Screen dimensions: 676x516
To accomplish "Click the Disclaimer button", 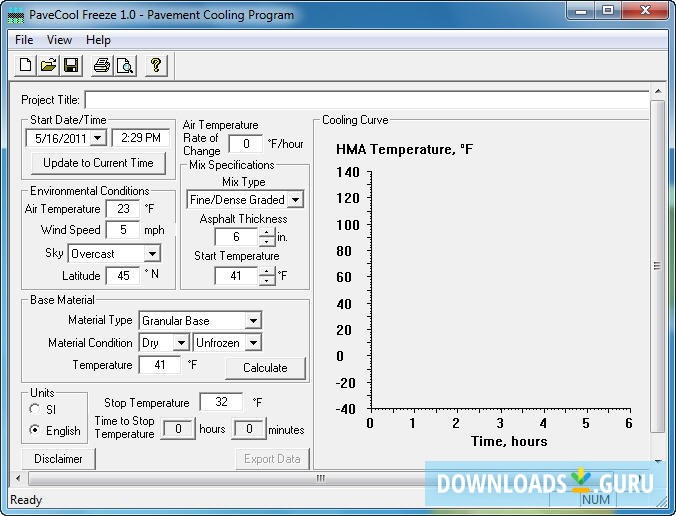I will (x=58, y=459).
